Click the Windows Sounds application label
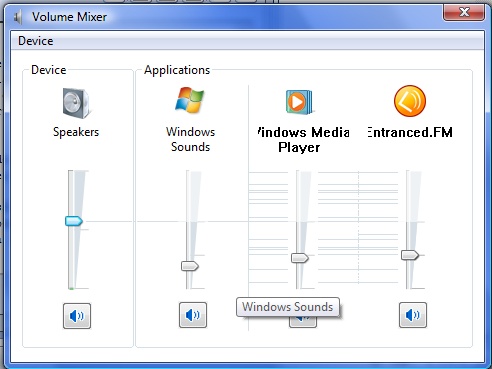 (190, 139)
